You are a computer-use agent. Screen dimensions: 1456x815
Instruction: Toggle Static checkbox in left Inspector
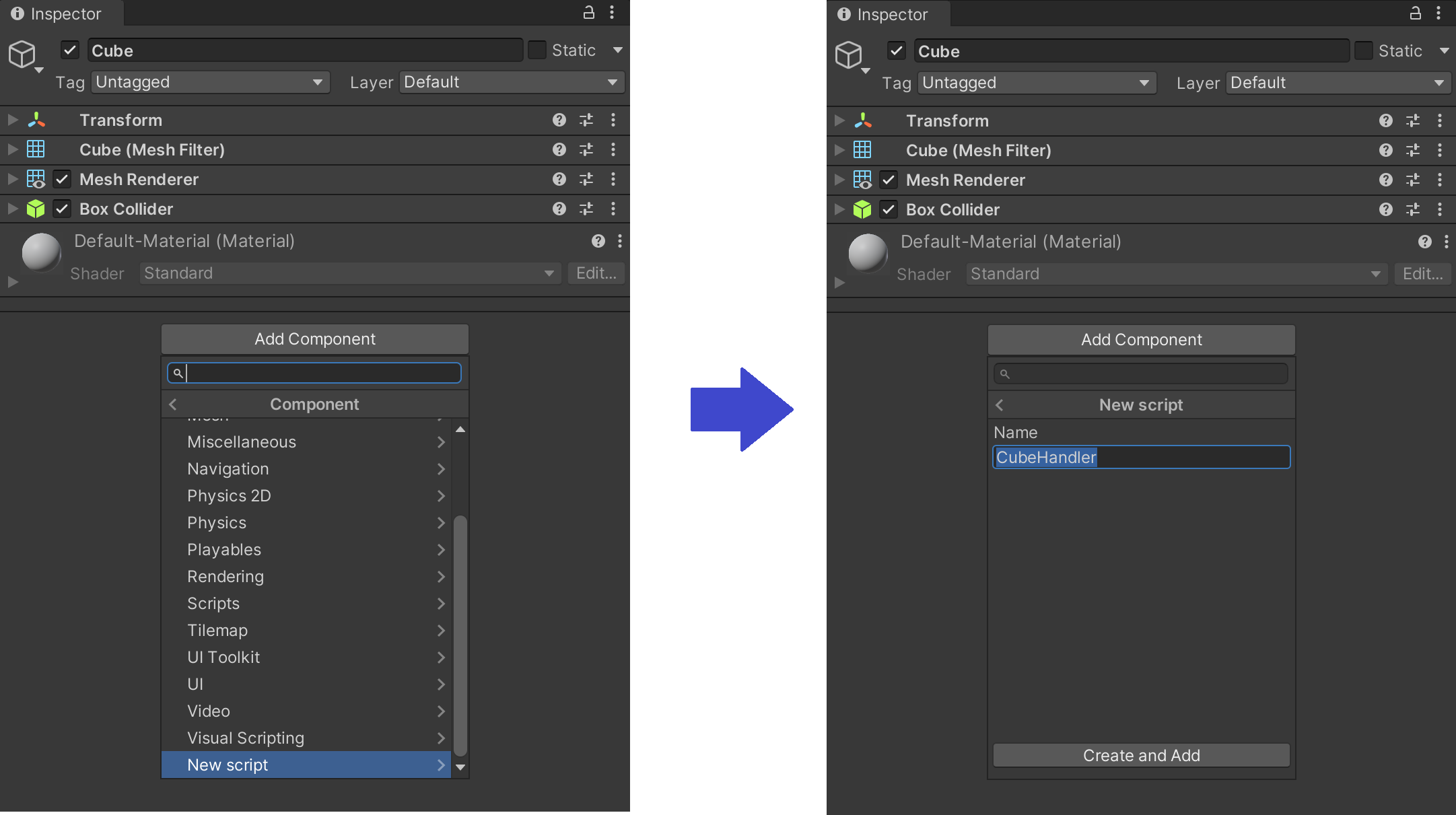[x=536, y=50]
